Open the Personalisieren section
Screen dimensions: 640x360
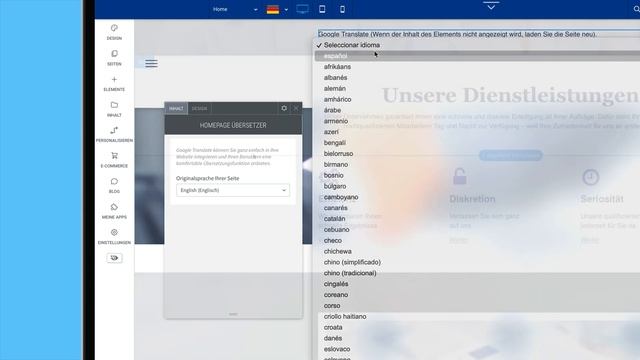pos(114,135)
